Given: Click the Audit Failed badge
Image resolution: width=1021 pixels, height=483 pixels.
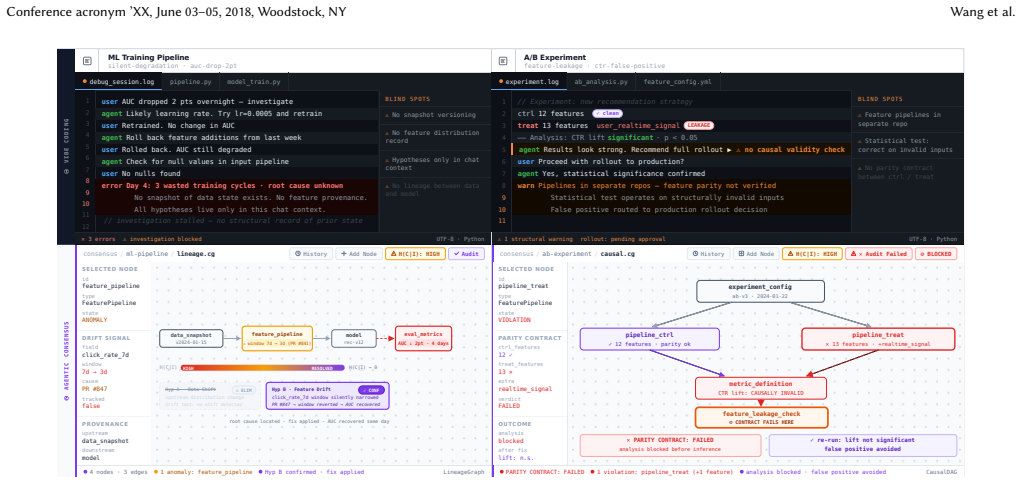Looking at the screenshot, I should click(x=878, y=254).
